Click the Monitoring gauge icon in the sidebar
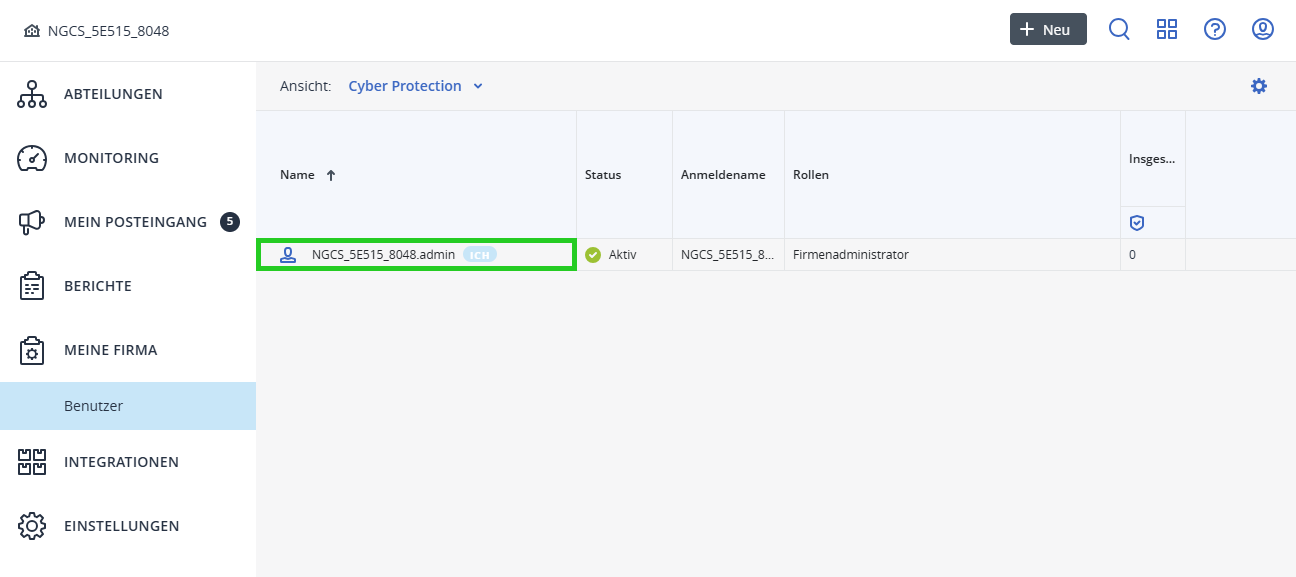This screenshot has height=577, width=1296. (31, 157)
